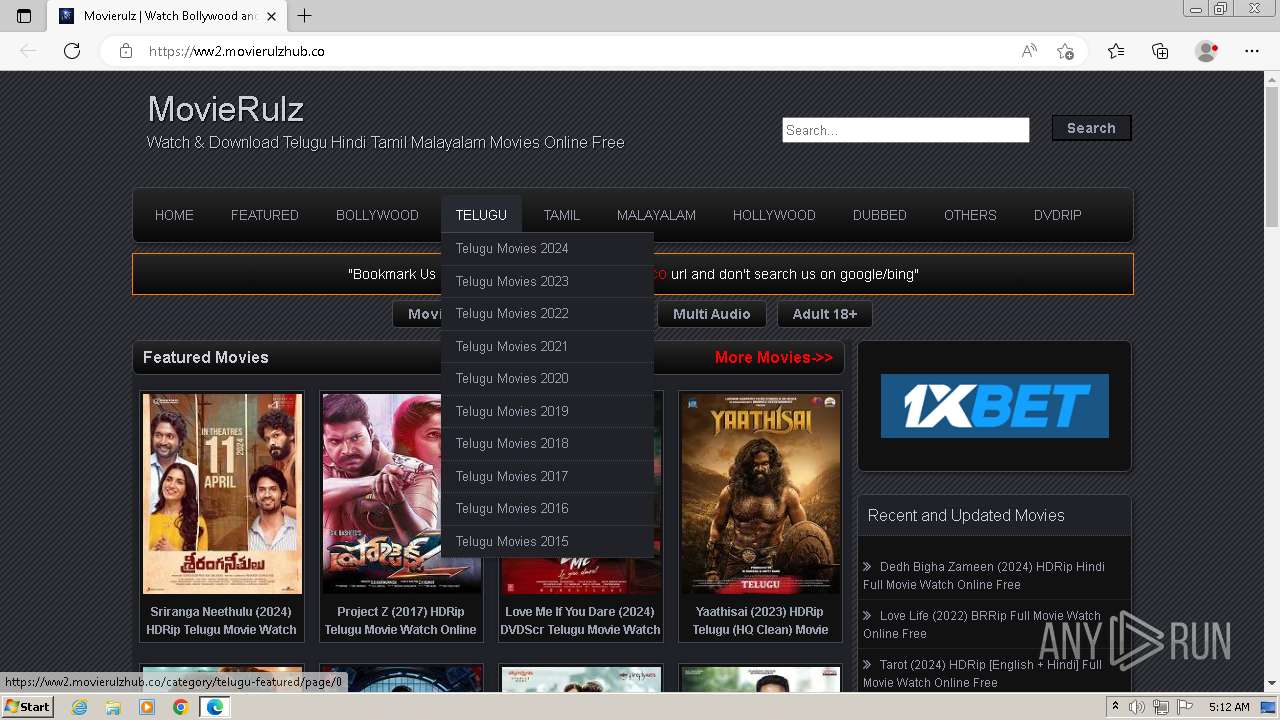Open the More Movies->> link
The height and width of the screenshot is (720, 1280).
pyautogui.click(x=774, y=357)
